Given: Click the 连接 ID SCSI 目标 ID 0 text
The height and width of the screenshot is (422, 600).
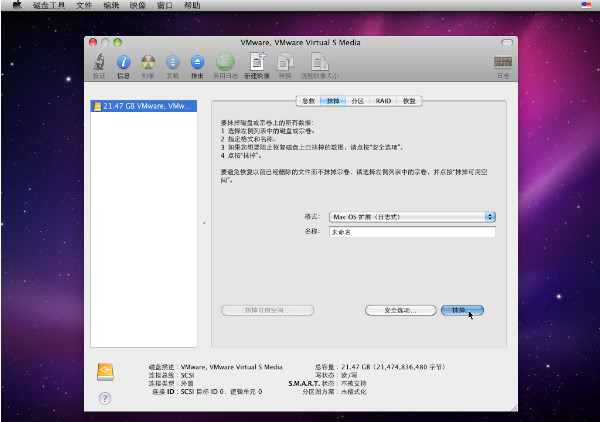Looking at the screenshot, I should point(207,391).
